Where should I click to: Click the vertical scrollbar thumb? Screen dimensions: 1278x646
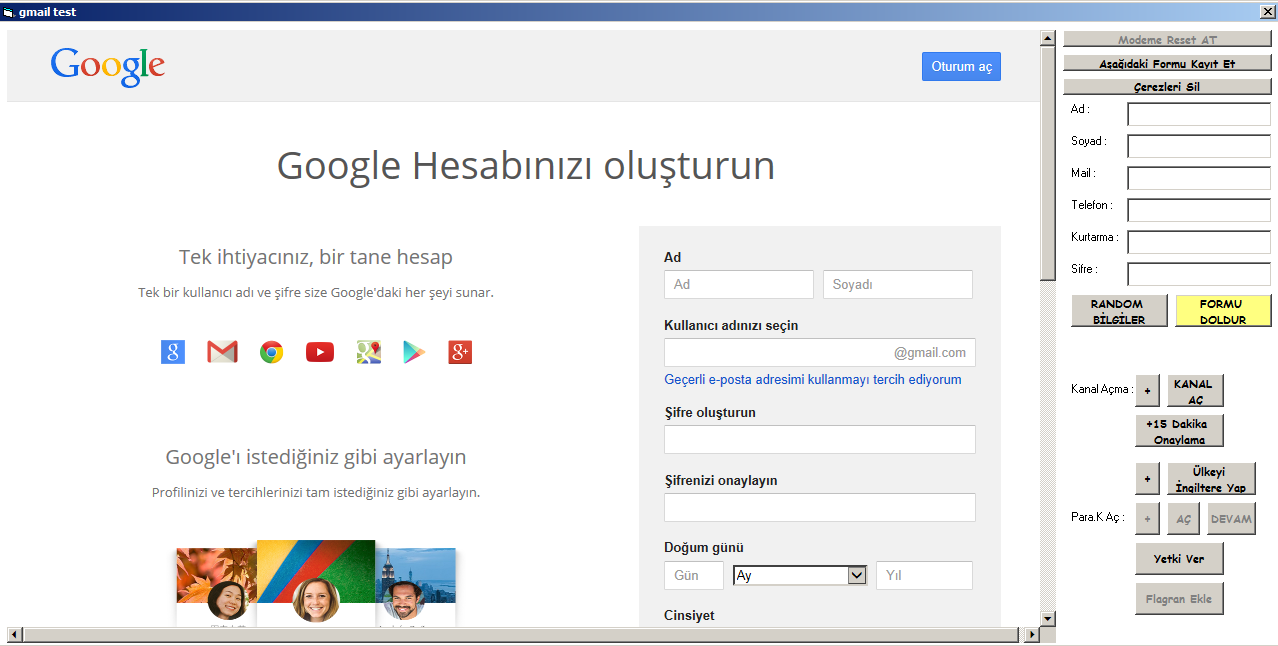(x=1048, y=163)
